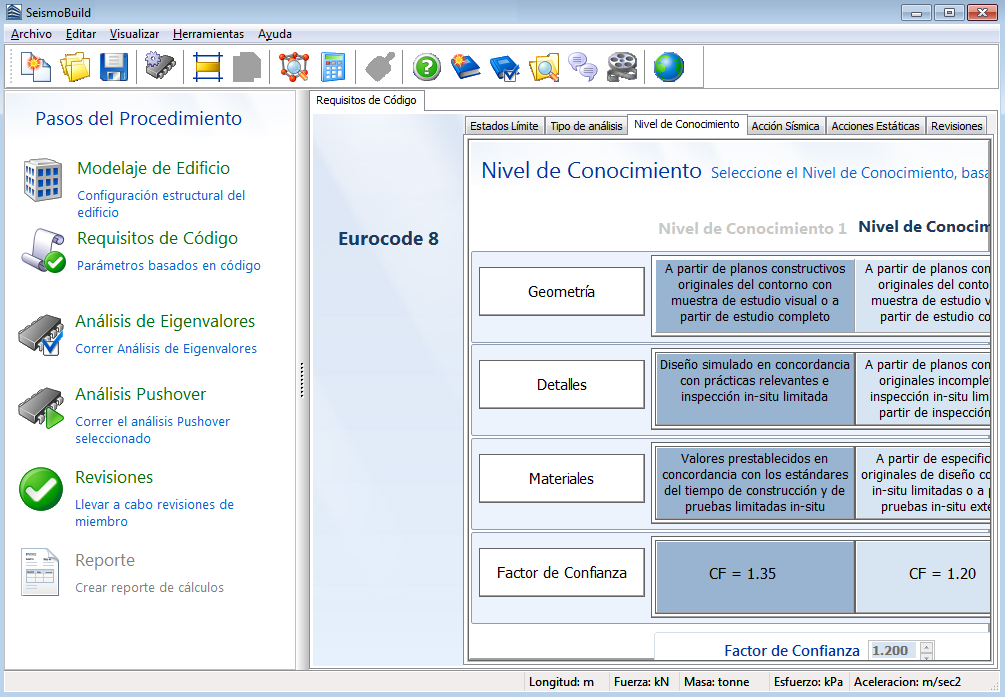Viewport: 1005px width, 697px height.
Task: Click the Factor de Confianza value field
Action: point(891,650)
